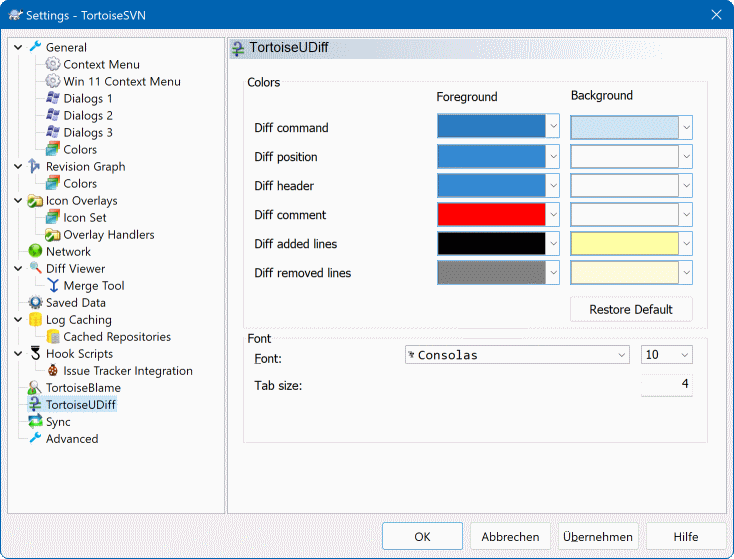Click the Abbrechen button

510,536
